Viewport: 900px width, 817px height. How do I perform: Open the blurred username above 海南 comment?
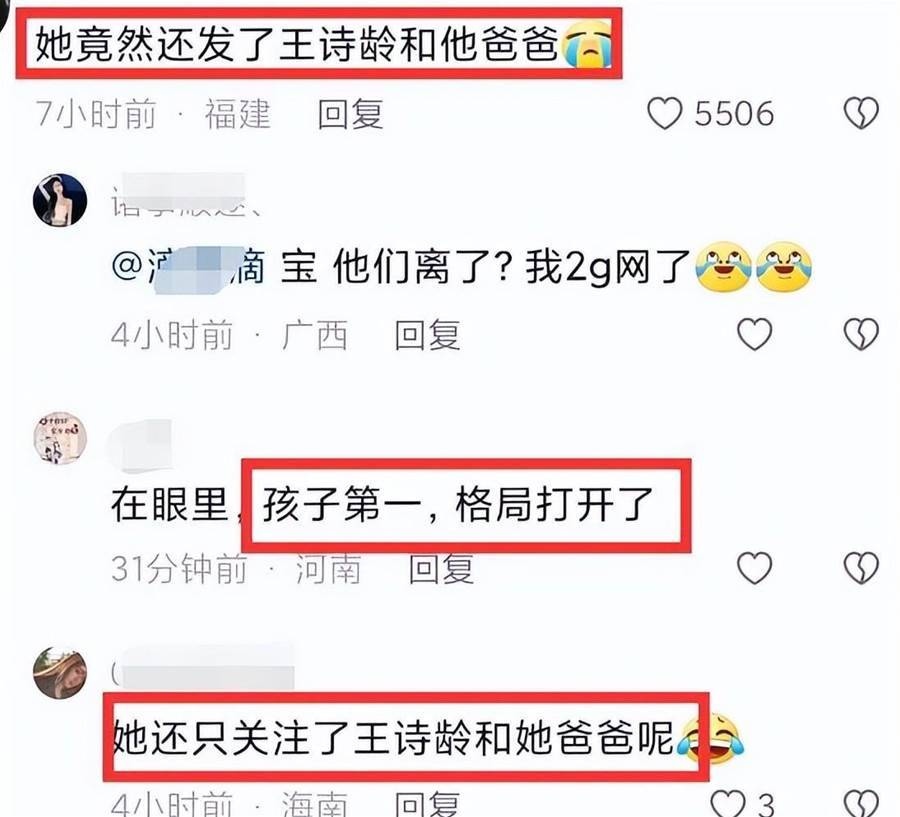(x=202, y=667)
